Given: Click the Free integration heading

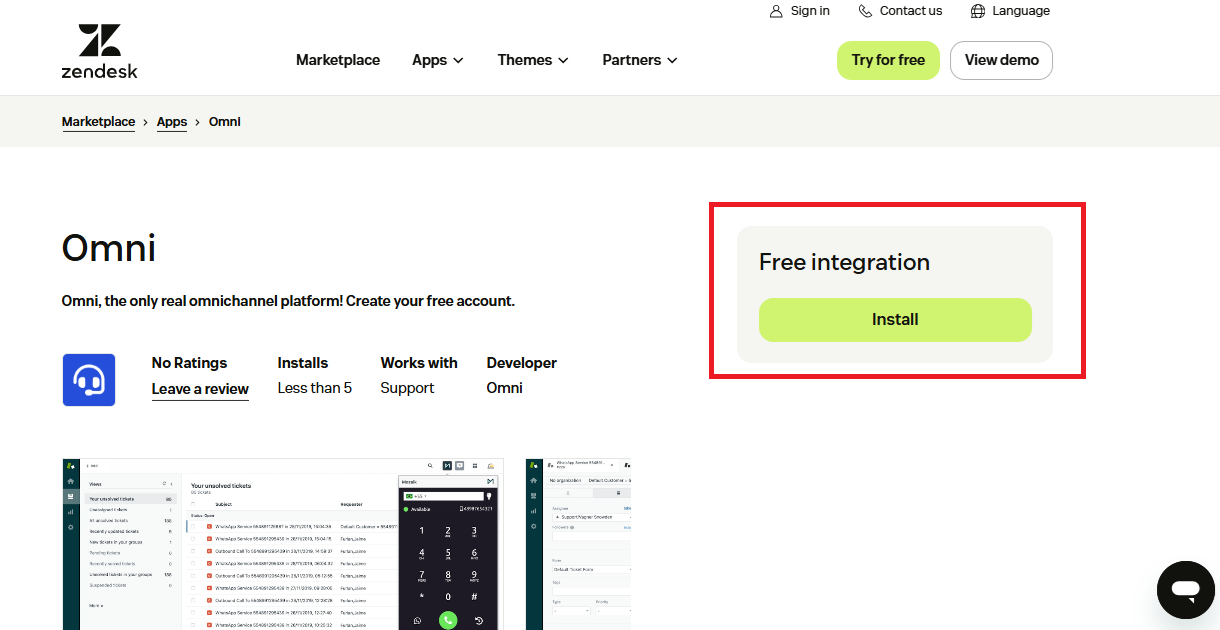Looking at the screenshot, I should coord(844,262).
